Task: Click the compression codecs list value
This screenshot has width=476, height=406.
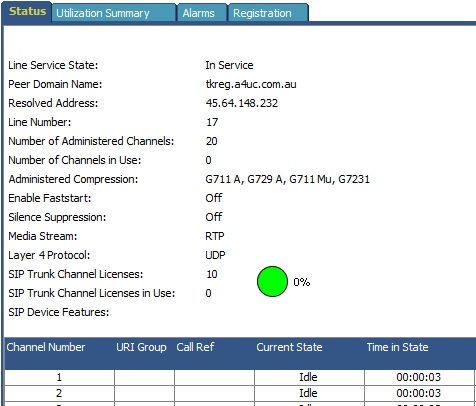Action: [x=288, y=179]
